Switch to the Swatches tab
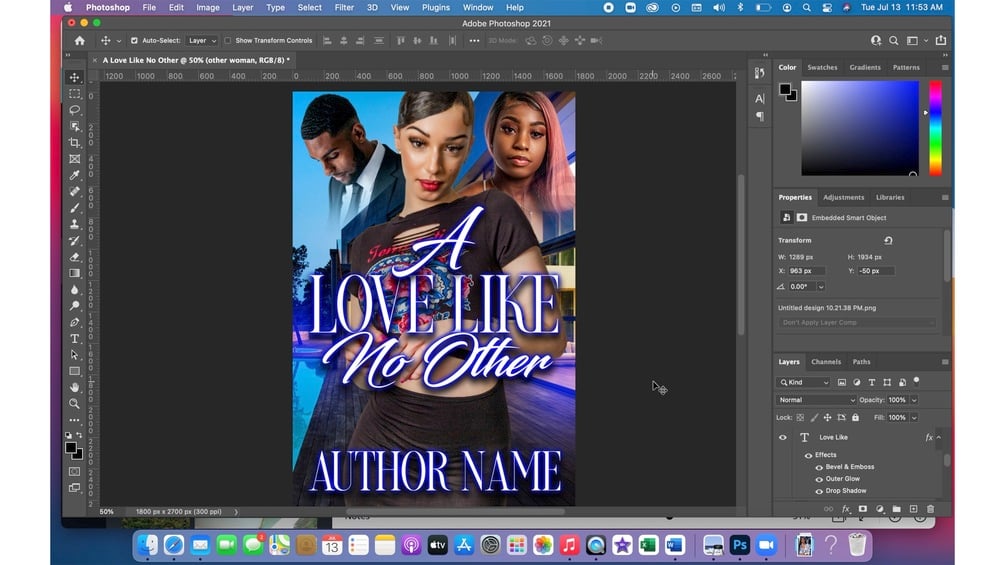The height and width of the screenshot is (565, 1005). point(822,67)
